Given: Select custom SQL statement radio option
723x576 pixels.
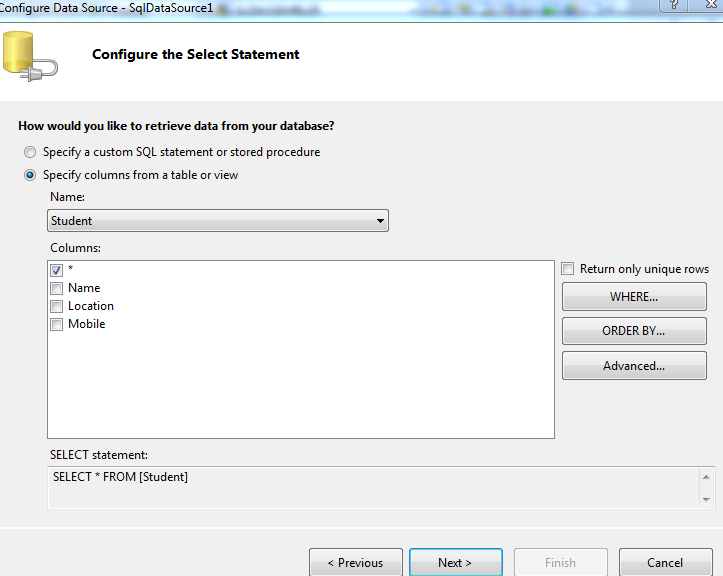Looking at the screenshot, I should (x=30, y=152).
